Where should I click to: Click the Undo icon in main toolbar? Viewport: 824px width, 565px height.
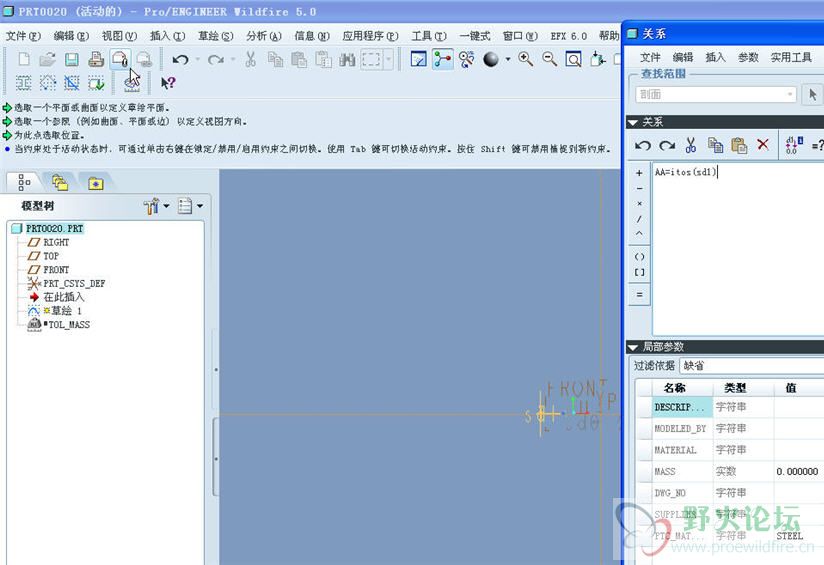(180, 59)
